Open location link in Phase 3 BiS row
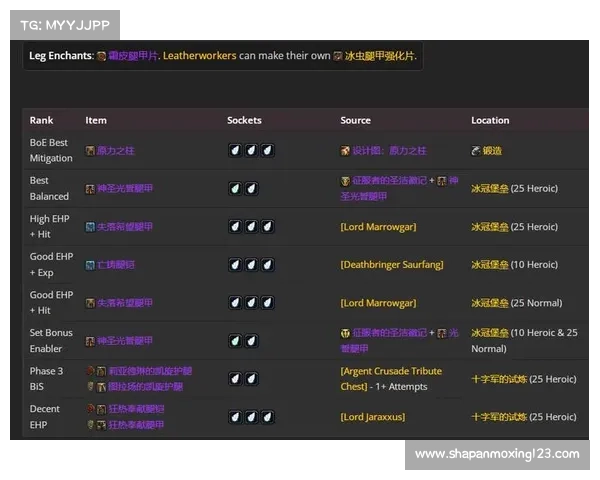The height and width of the screenshot is (480, 600). (499, 379)
